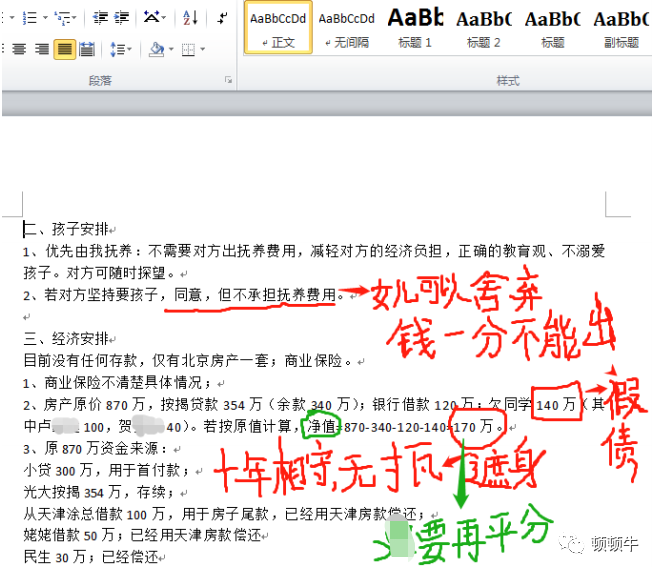Click the line 小贷 300 万，用于首付款
Image resolution: width=660 pixels, height=573 pixels.
pyautogui.click(x=106, y=471)
